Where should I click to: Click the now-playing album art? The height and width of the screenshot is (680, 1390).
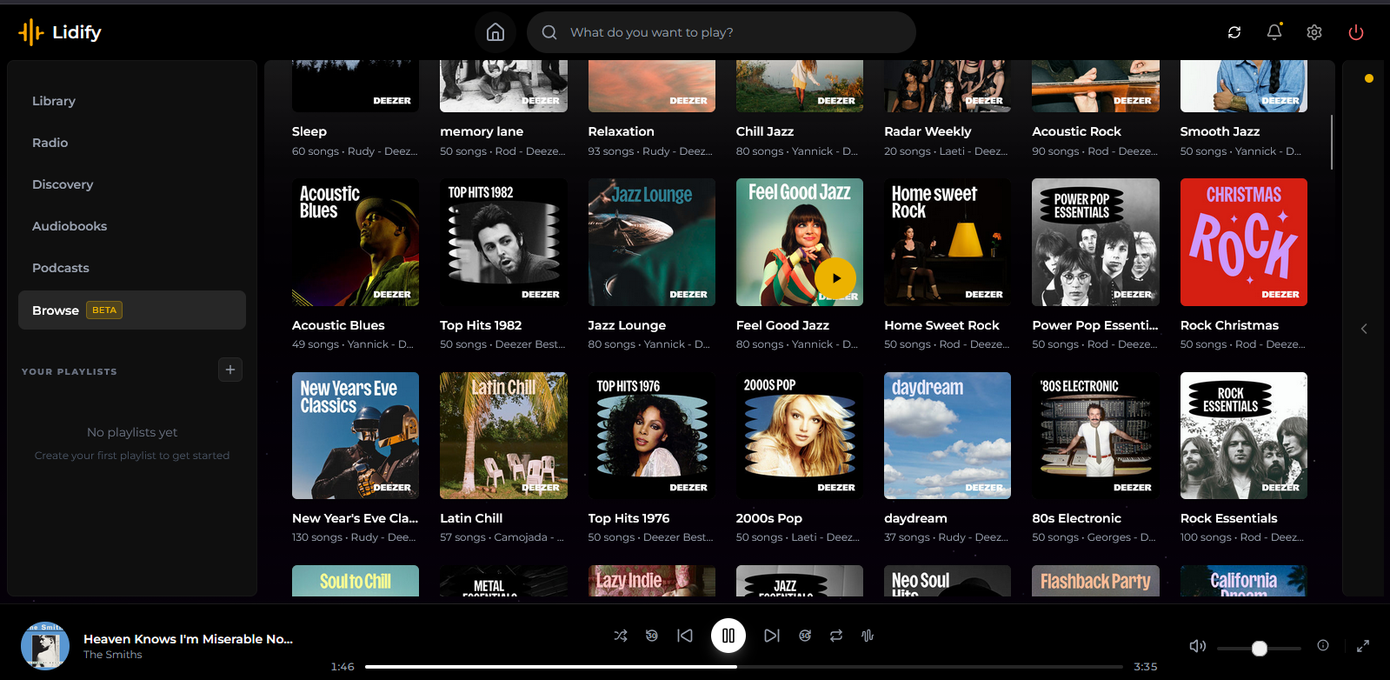click(45, 645)
